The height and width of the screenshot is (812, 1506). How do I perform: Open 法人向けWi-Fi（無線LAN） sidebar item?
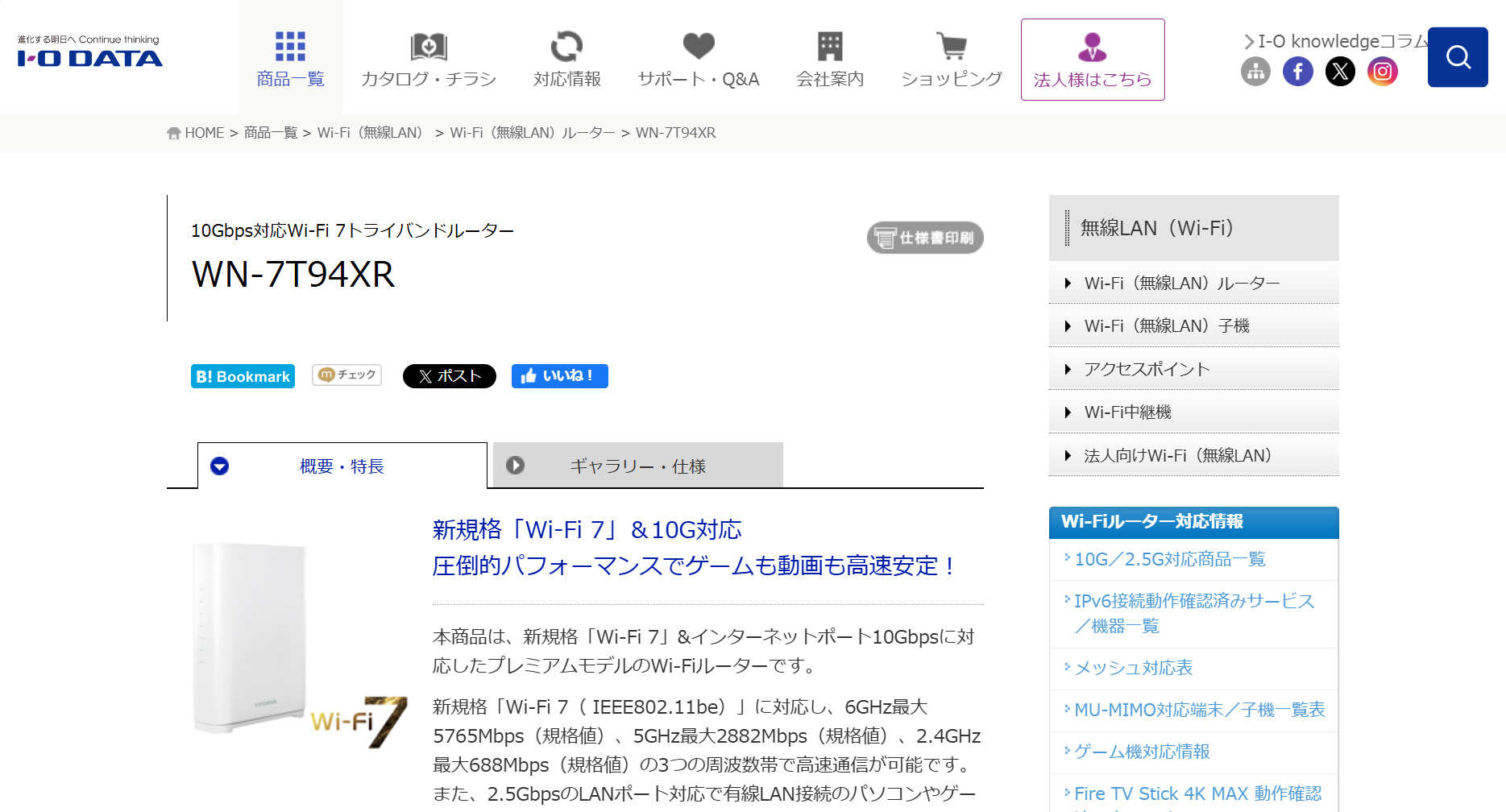1194,455
